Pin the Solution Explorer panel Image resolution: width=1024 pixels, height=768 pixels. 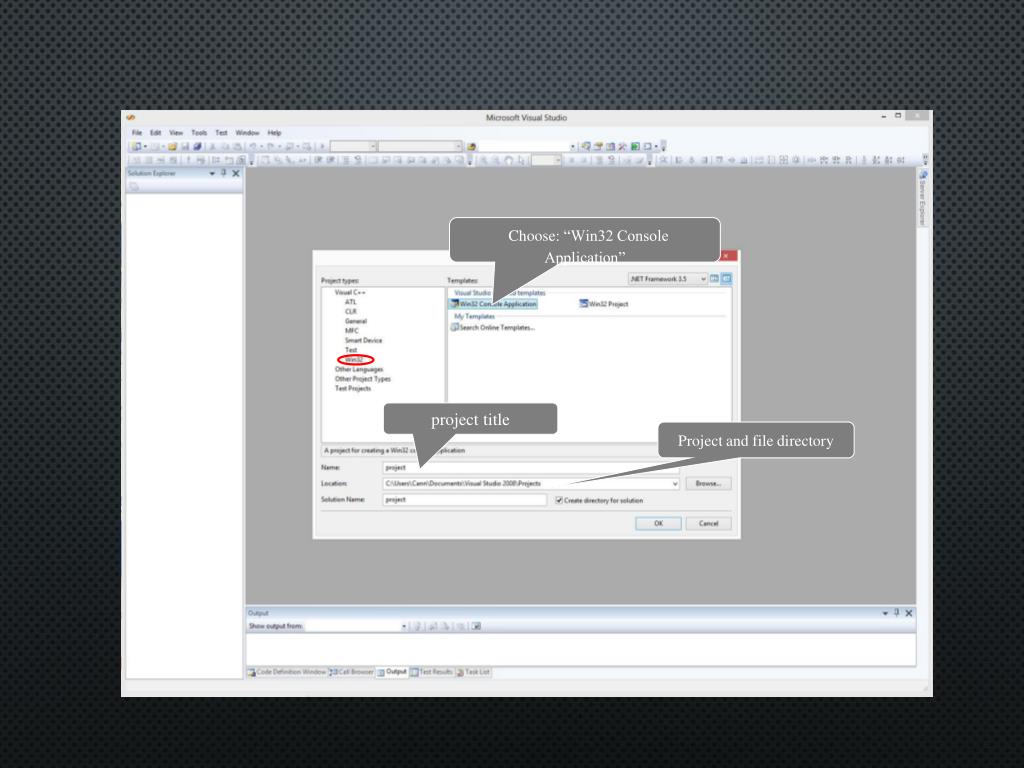(224, 173)
